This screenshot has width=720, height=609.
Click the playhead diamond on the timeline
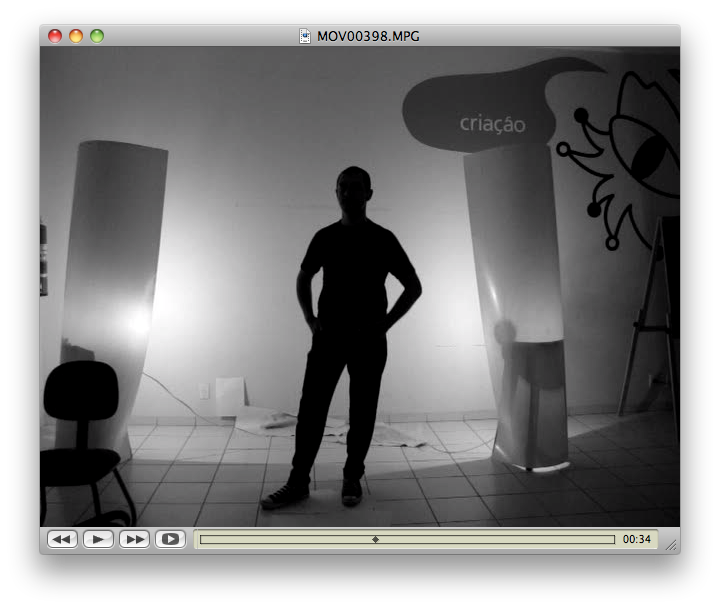375,539
